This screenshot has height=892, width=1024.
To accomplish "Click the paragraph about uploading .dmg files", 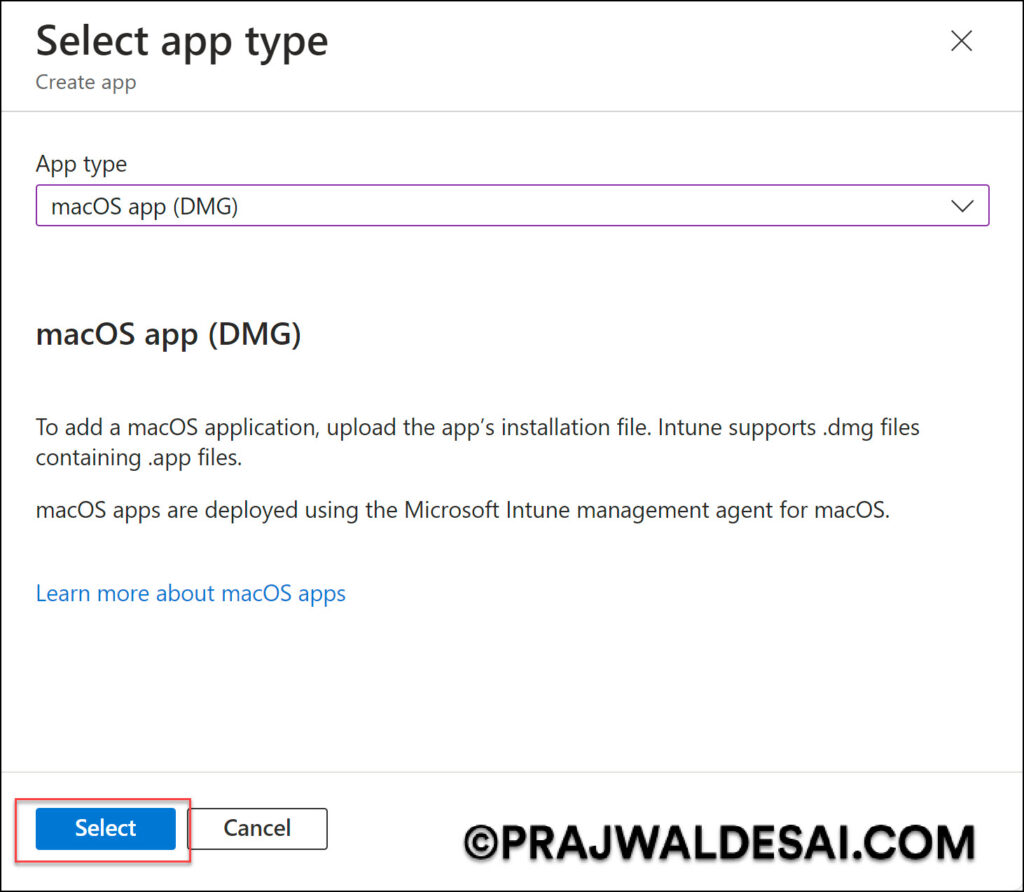I will pos(477,442).
